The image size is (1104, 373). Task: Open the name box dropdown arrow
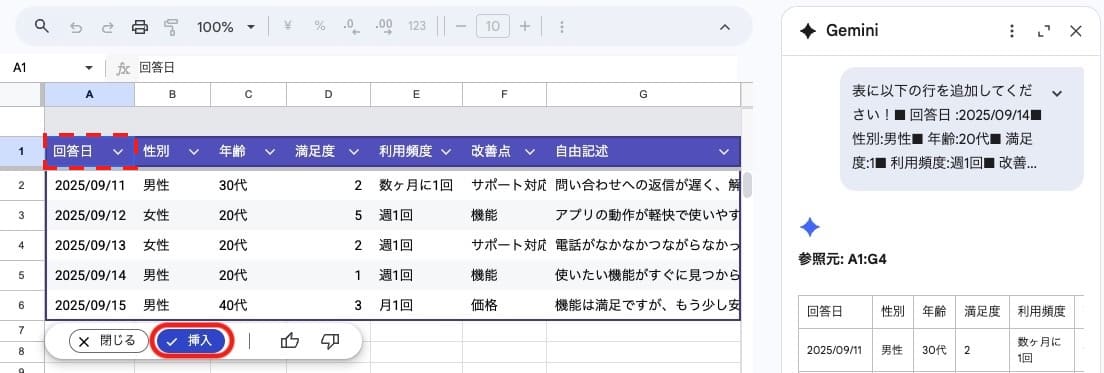pyautogui.click(x=89, y=68)
